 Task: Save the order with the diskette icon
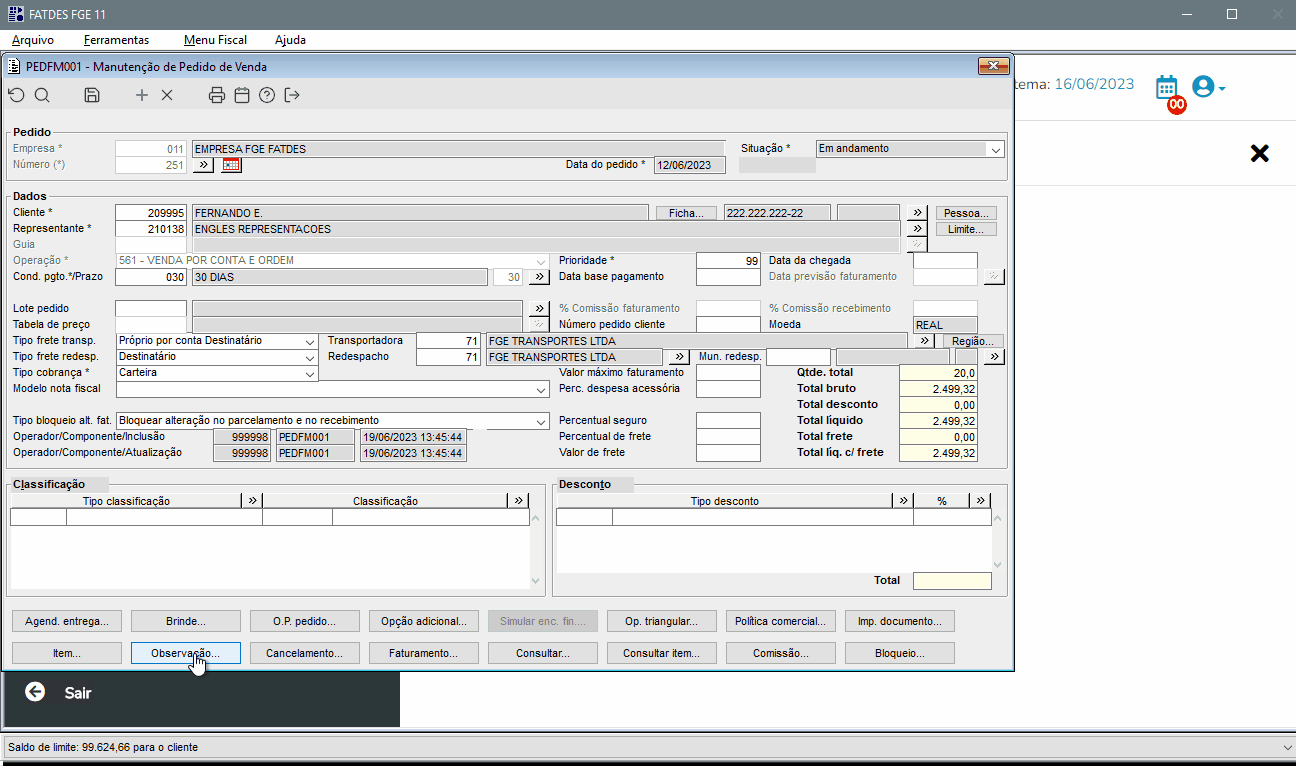[x=92, y=95]
